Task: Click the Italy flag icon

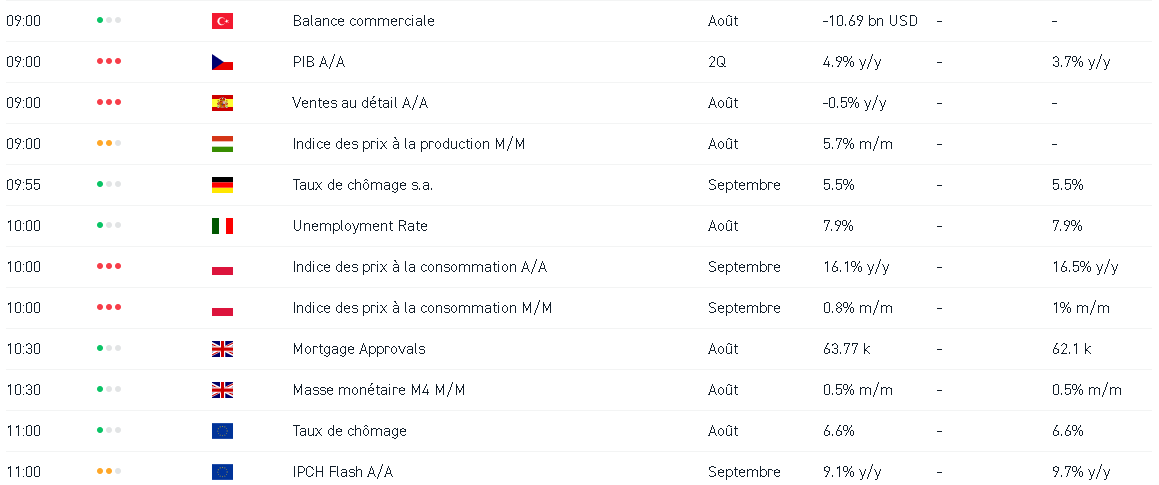Action: pos(222,226)
